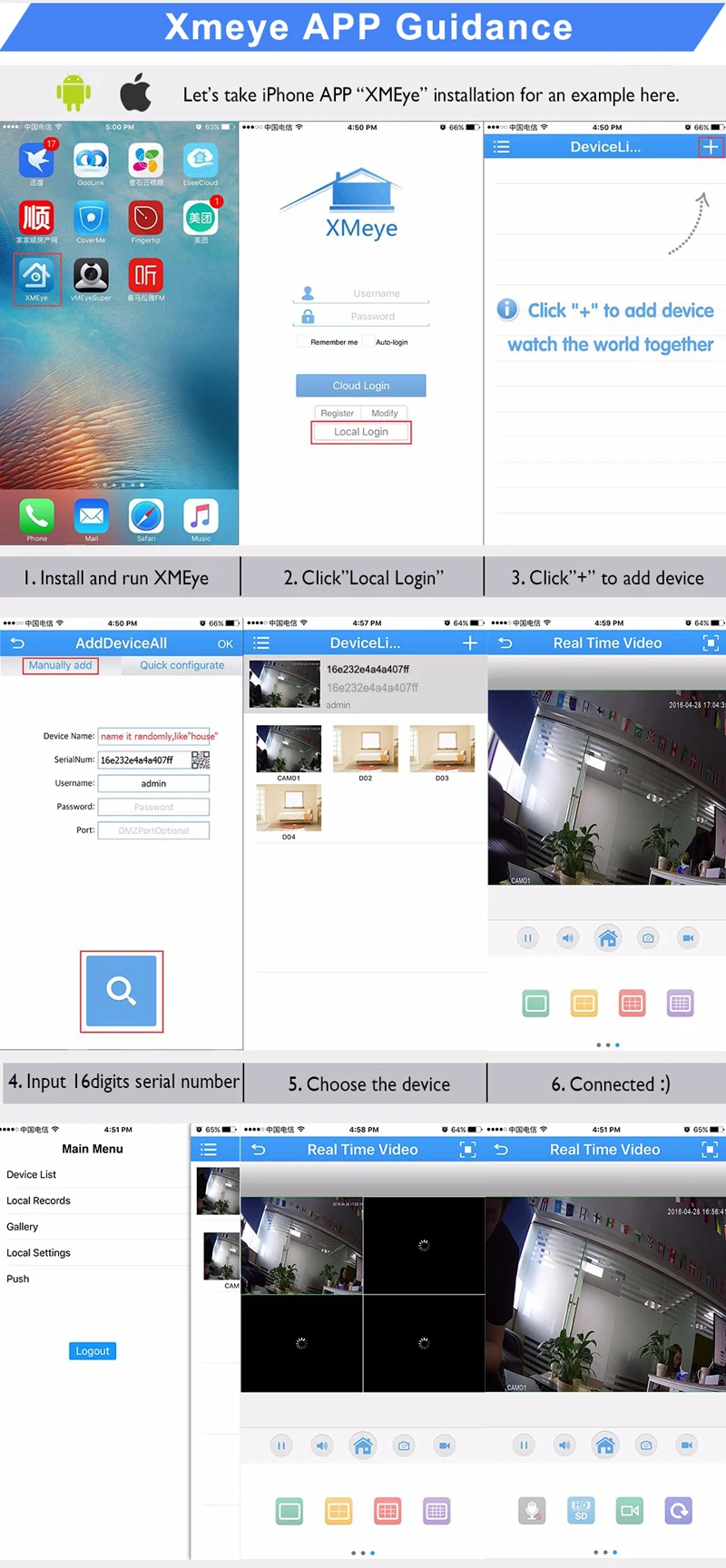Open the hamburger menu on the DeviceList with cameras

pos(261,643)
